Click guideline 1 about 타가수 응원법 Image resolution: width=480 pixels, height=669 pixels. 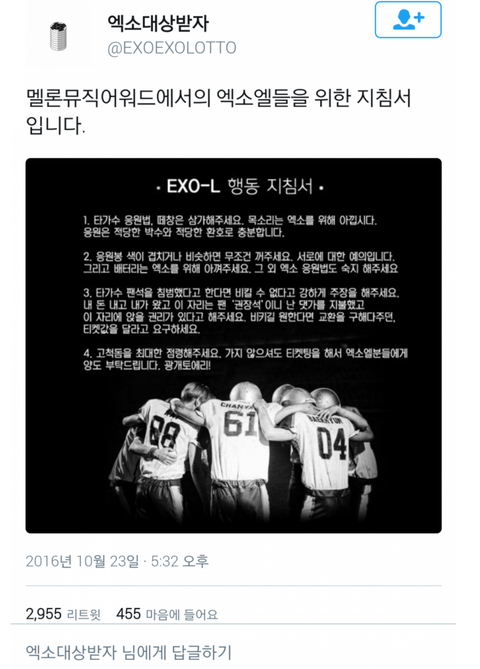[x=230, y=227]
